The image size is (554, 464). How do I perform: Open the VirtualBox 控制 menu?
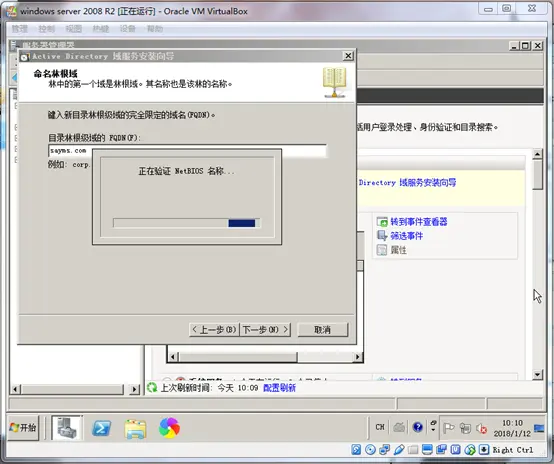coord(46,29)
